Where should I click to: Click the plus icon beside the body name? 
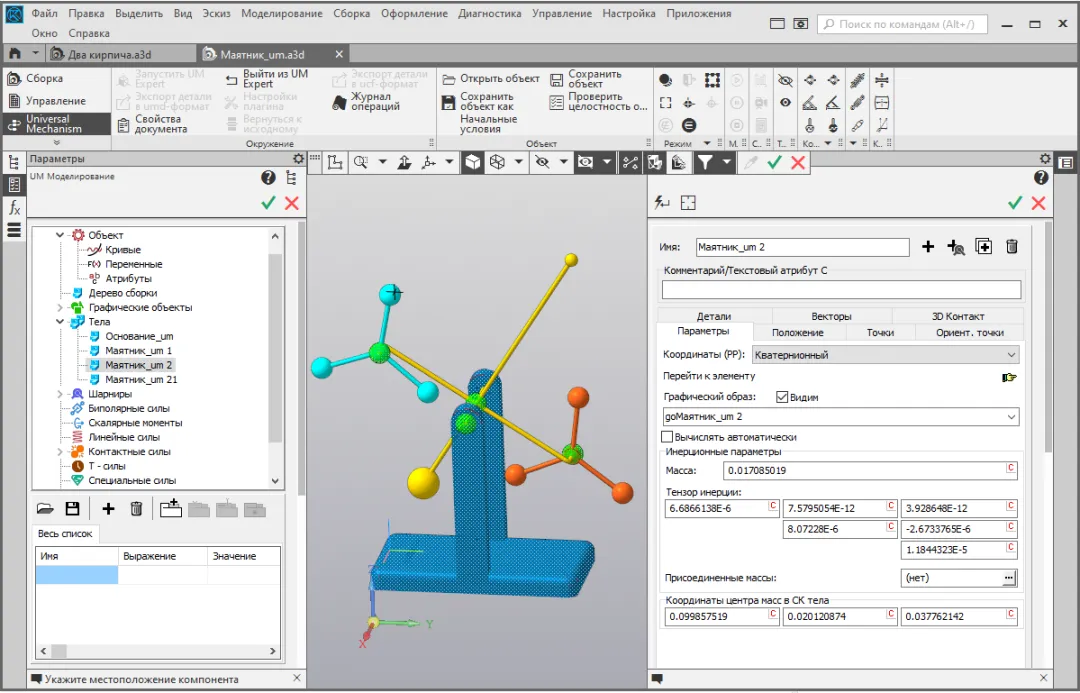(928, 247)
